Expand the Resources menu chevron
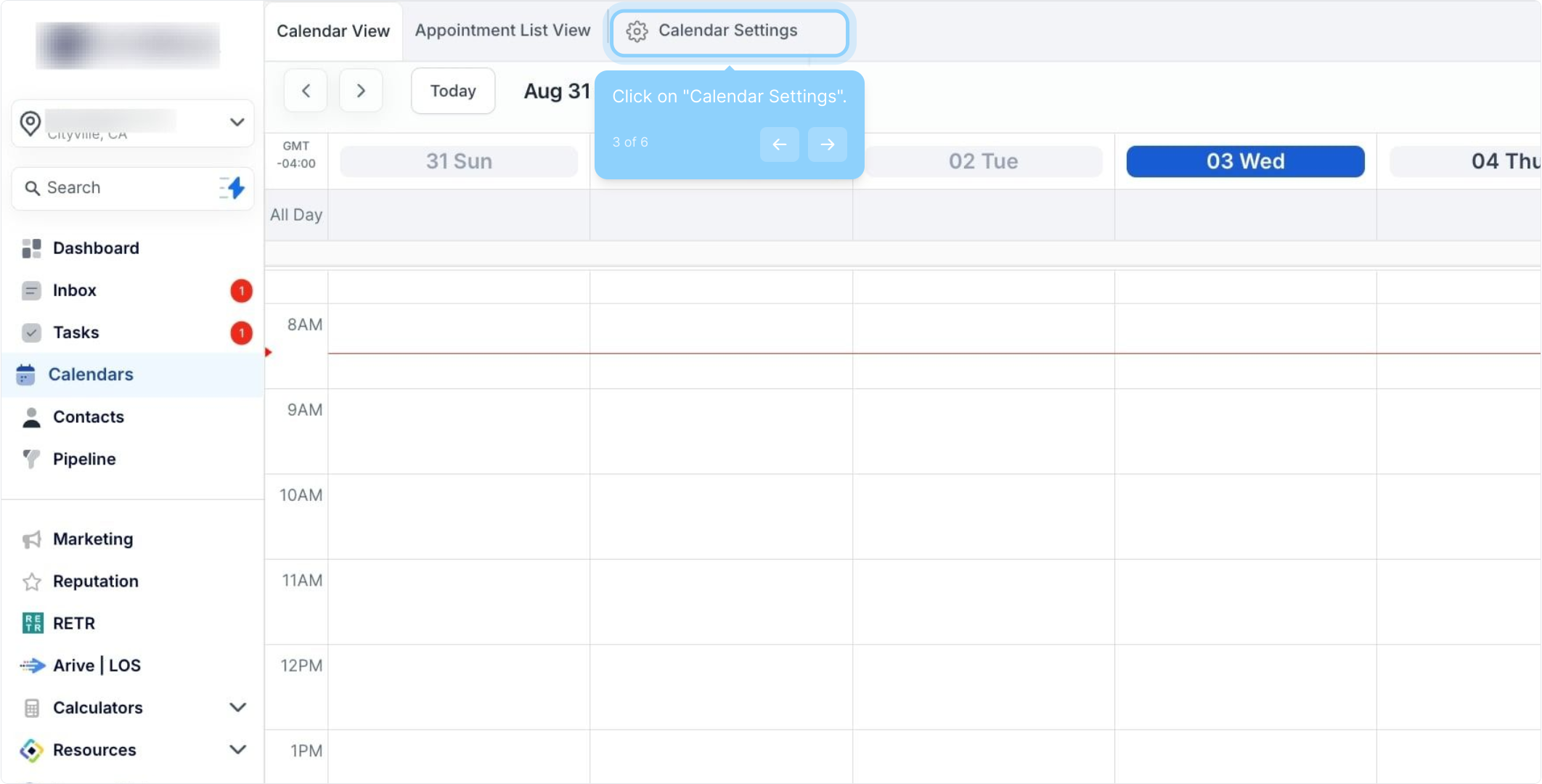The height and width of the screenshot is (784, 1542). (x=237, y=750)
